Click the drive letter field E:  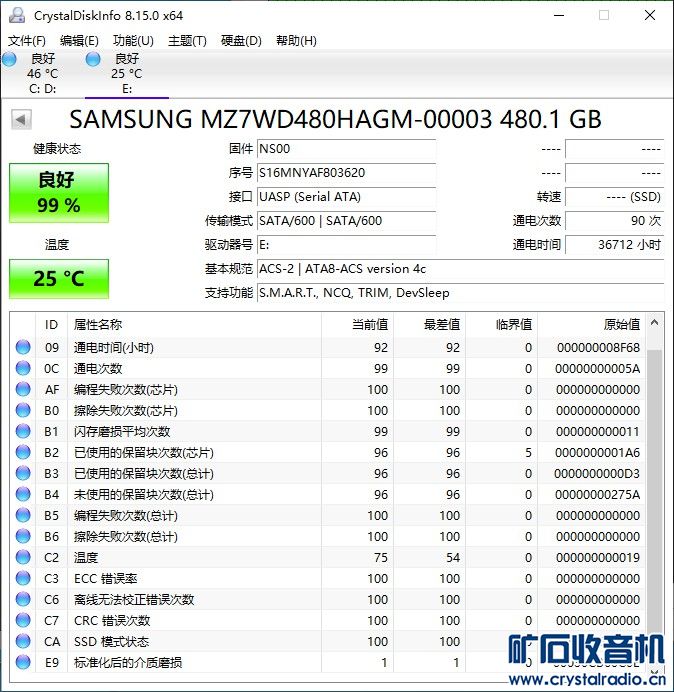tap(346, 245)
